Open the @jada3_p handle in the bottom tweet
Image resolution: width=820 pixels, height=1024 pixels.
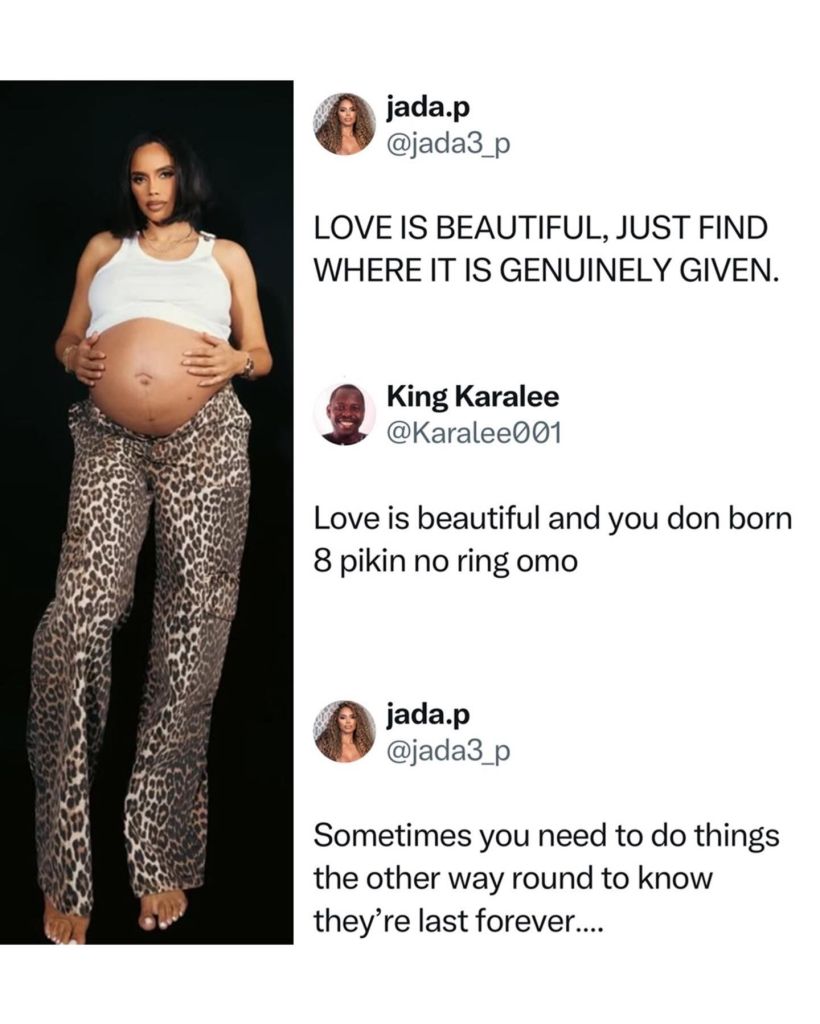[449, 752]
